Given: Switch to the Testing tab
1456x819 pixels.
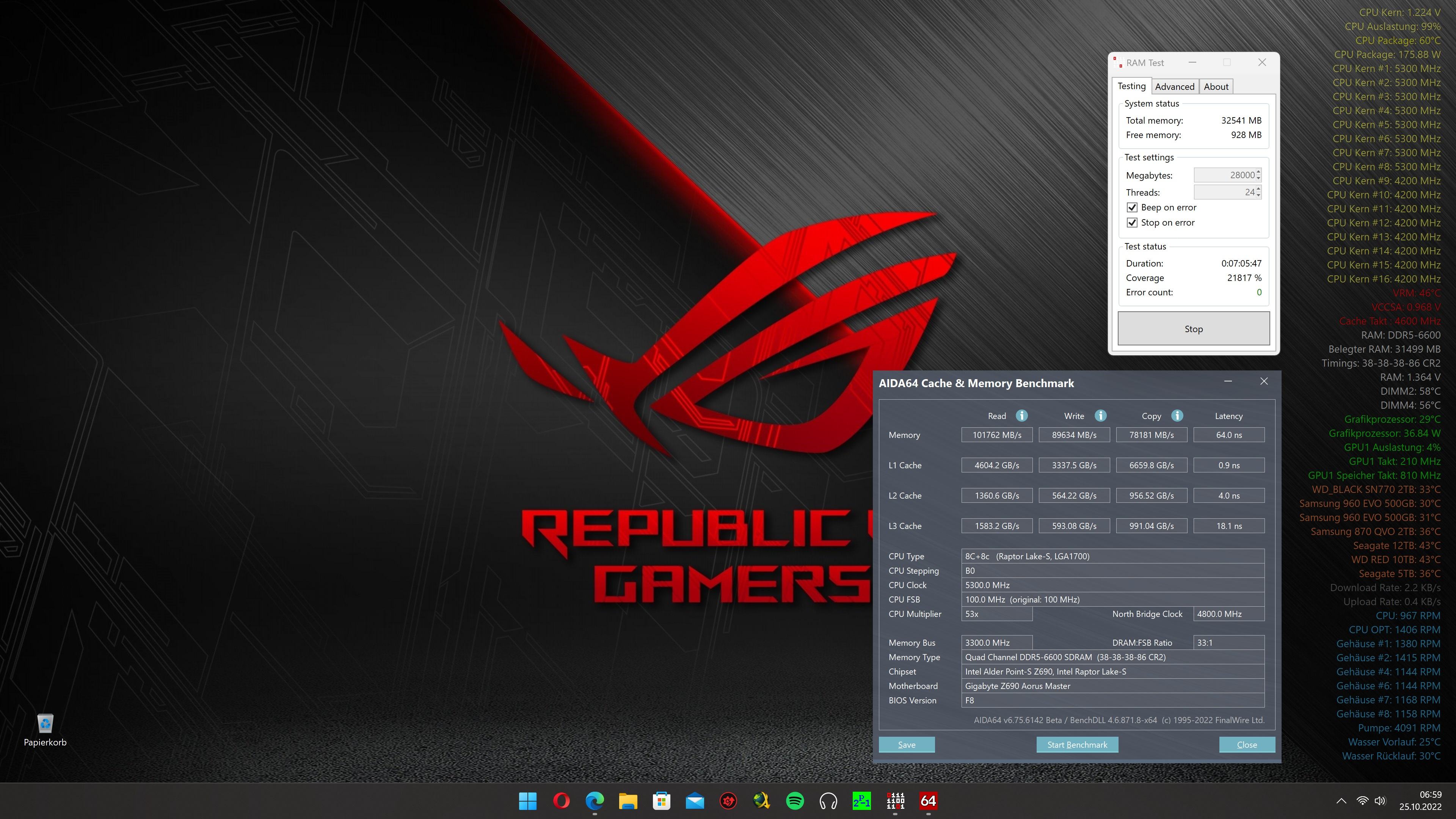Looking at the screenshot, I should pyautogui.click(x=1131, y=86).
